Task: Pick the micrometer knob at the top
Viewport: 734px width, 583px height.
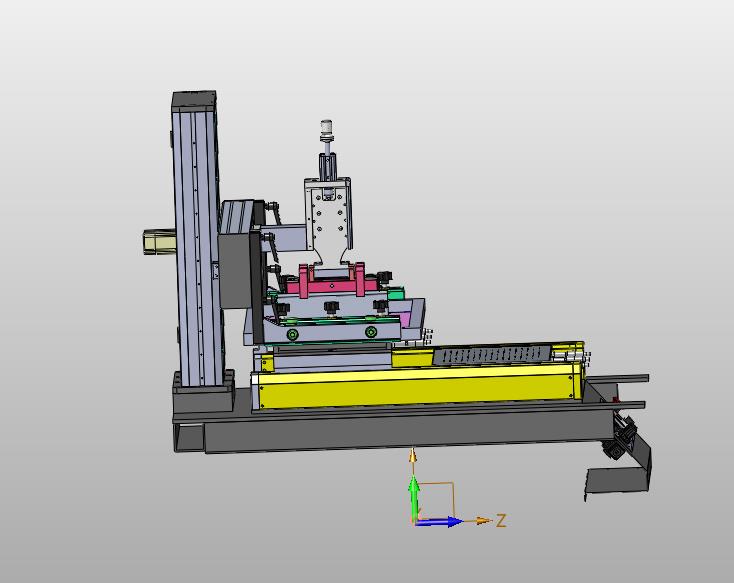Action: point(326,130)
